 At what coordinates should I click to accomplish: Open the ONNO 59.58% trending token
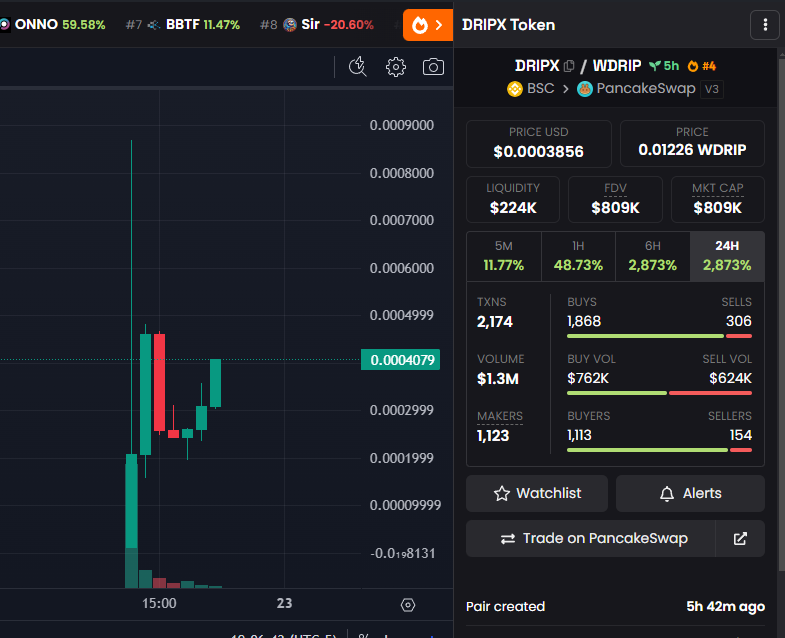click(53, 25)
